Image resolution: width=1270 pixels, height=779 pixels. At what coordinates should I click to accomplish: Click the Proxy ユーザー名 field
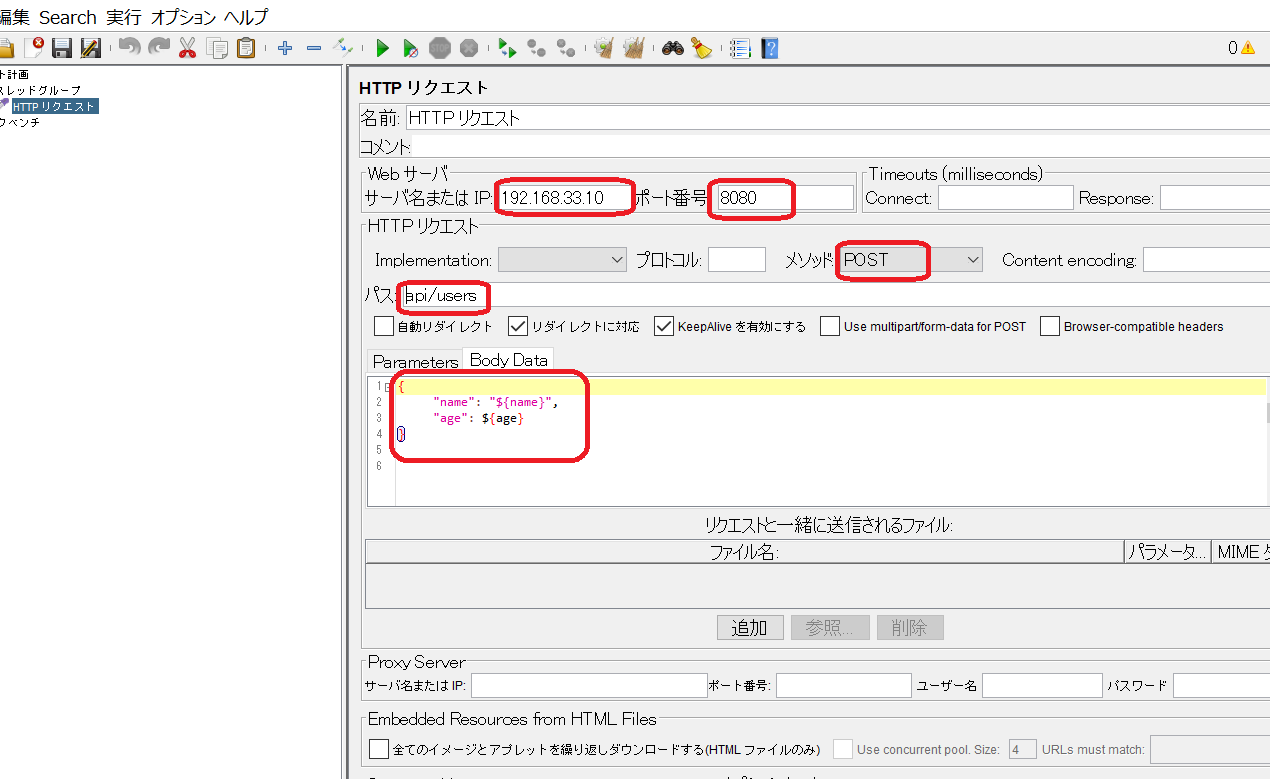point(1042,685)
